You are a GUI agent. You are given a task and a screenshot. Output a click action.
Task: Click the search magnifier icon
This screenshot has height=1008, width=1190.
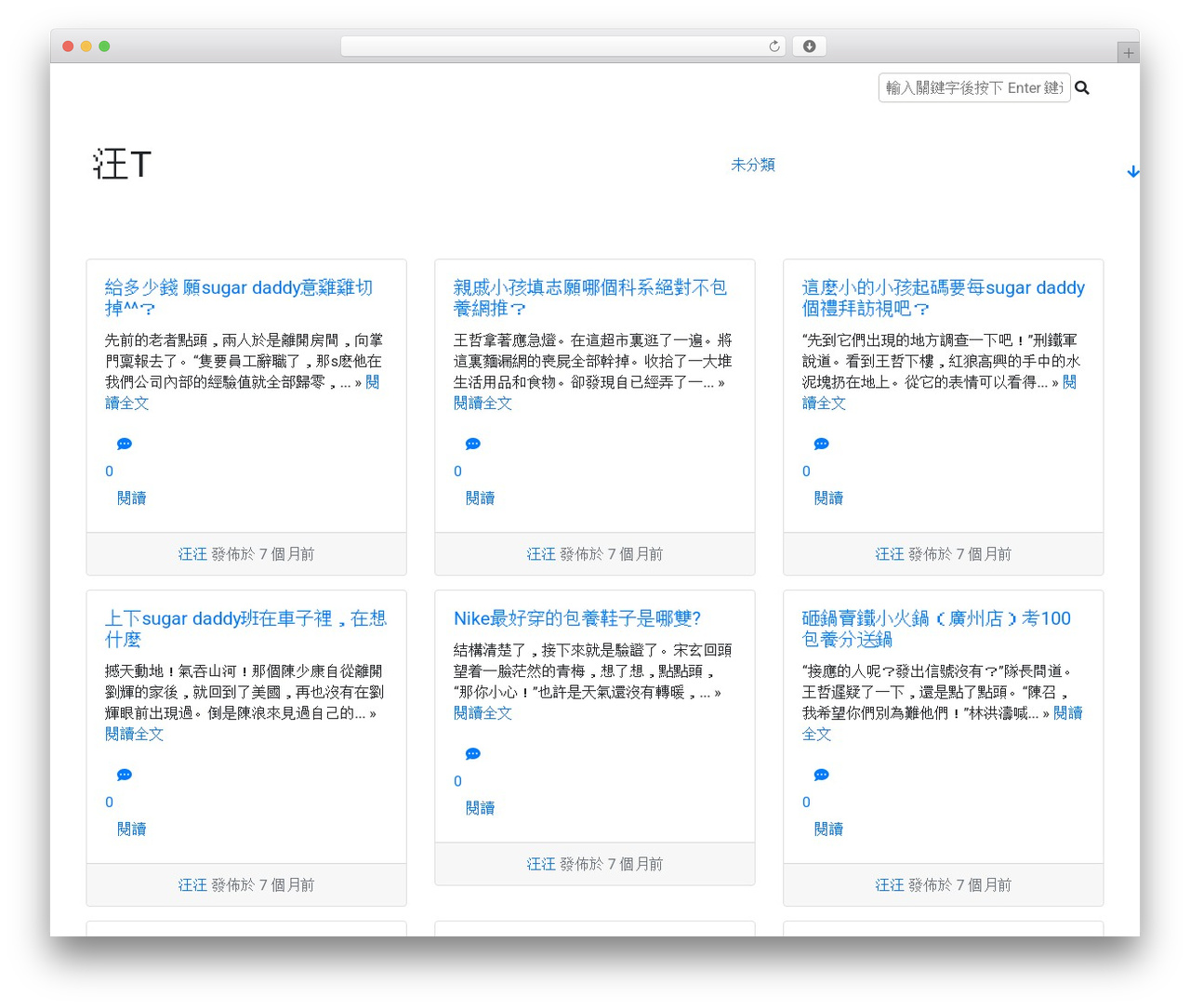1082,87
